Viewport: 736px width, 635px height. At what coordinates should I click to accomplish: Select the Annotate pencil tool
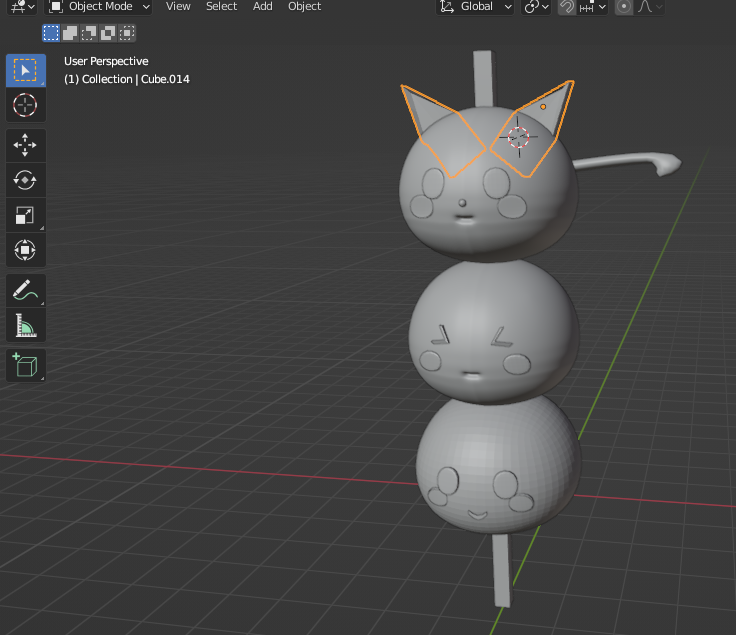[25, 291]
